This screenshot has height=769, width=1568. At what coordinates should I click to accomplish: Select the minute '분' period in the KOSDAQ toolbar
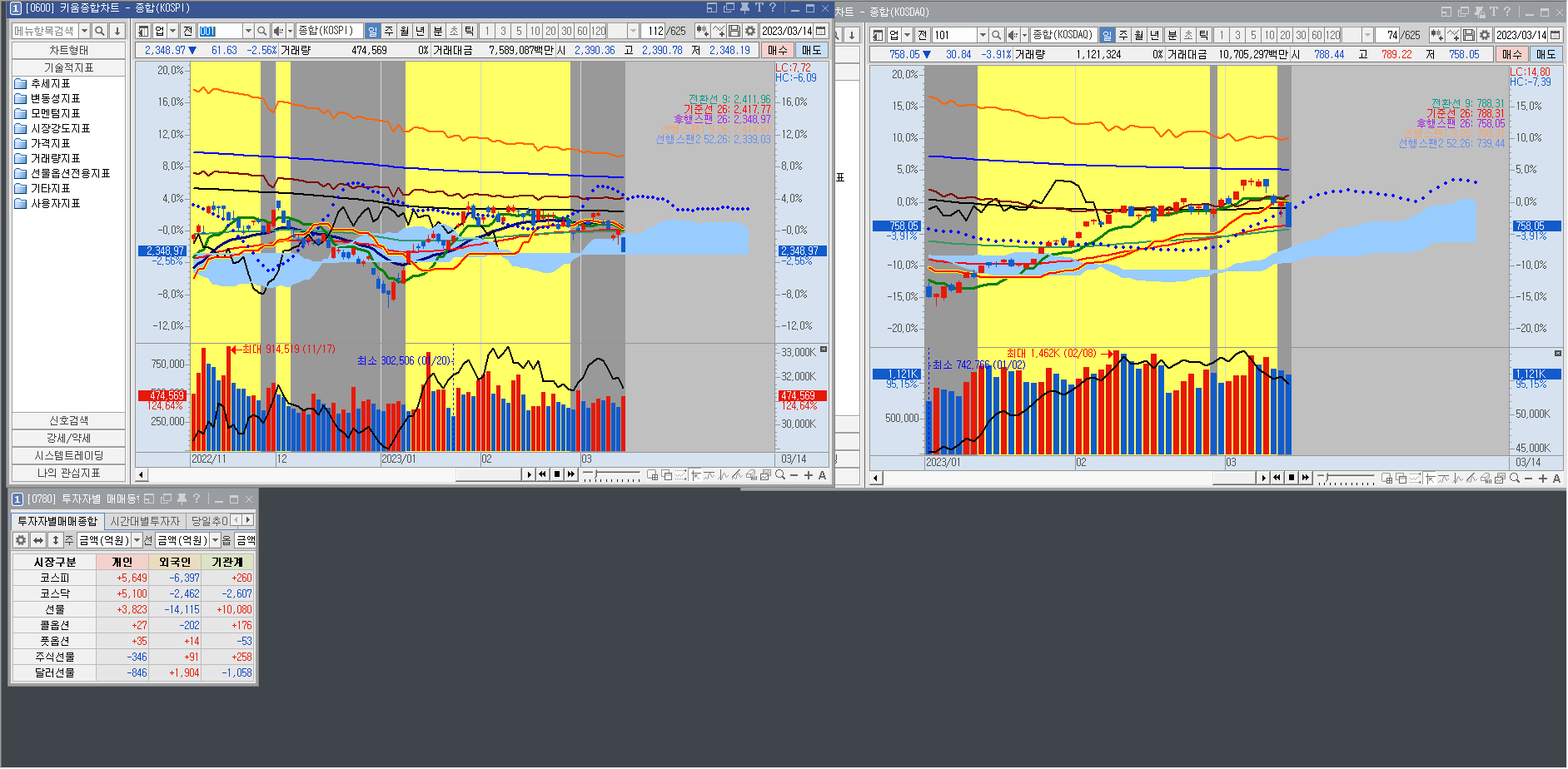pyautogui.click(x=1172, y=35)
